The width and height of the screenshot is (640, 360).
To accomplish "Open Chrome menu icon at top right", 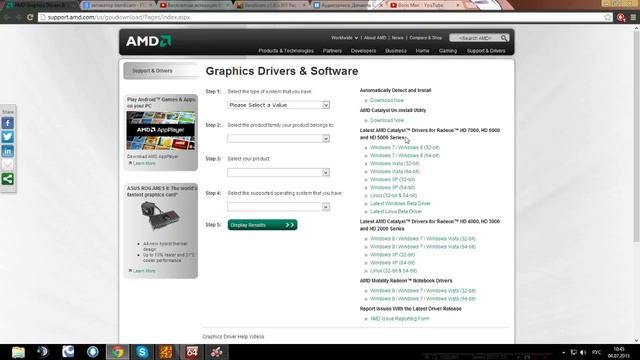I will coord(633,17).
